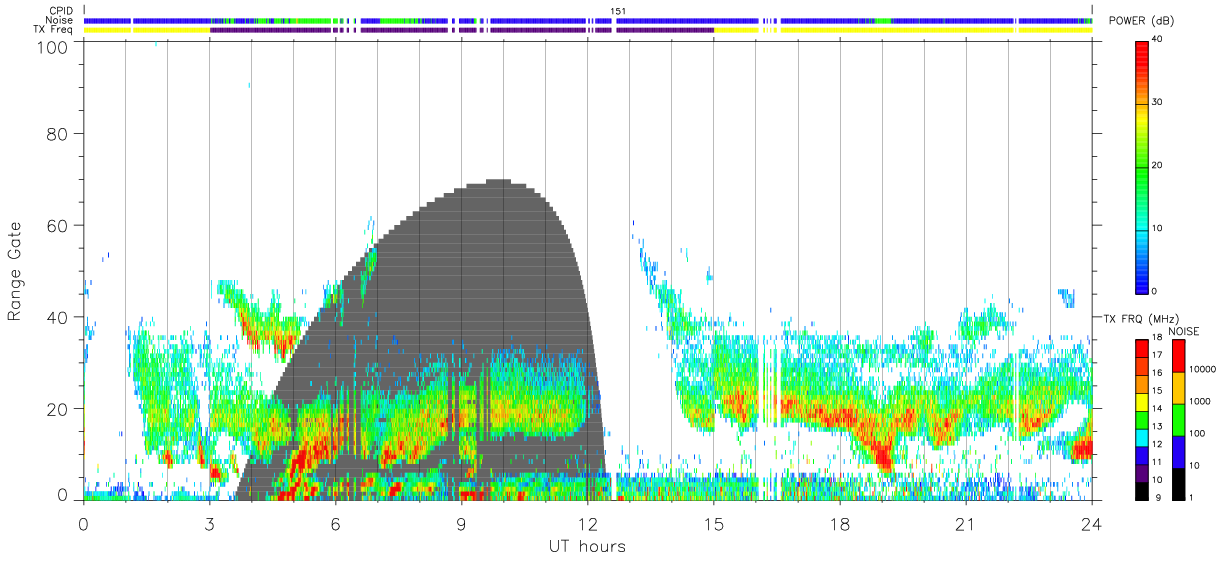Click the 80 tick on Range Gate axis
This screenshot has width=1228, height=567.
click(59, 134)
